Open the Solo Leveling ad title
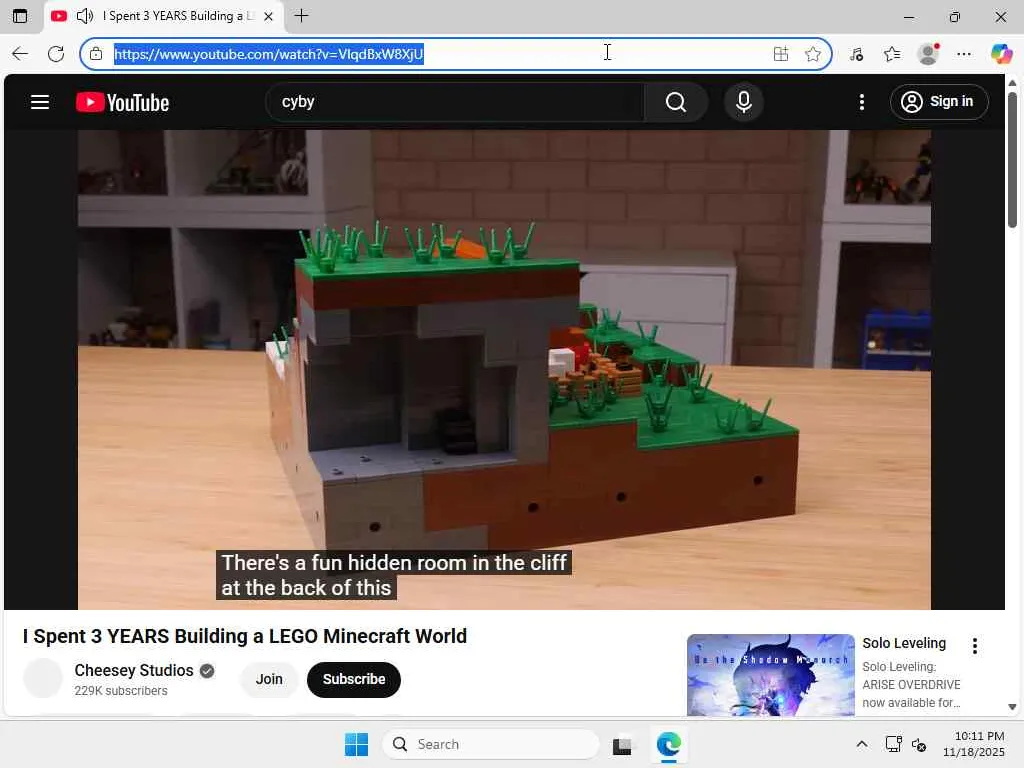The height and width of the screenshot is (768, 1024). 904,643
